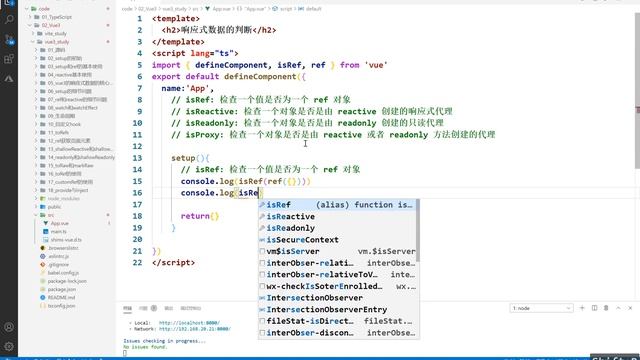The image size is (640, 360).
Task: Open the Search view in activity bar
Action: [x=9, y=20]
